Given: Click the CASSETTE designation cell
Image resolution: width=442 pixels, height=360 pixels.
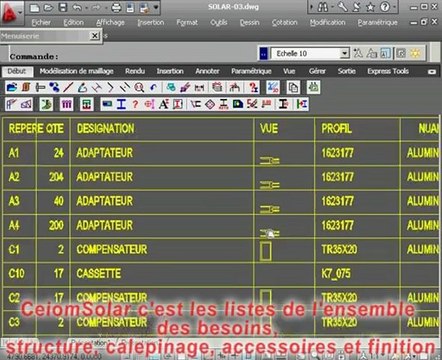Looking at the screenshot, I should pyautogui.click(x=99, y=274).
